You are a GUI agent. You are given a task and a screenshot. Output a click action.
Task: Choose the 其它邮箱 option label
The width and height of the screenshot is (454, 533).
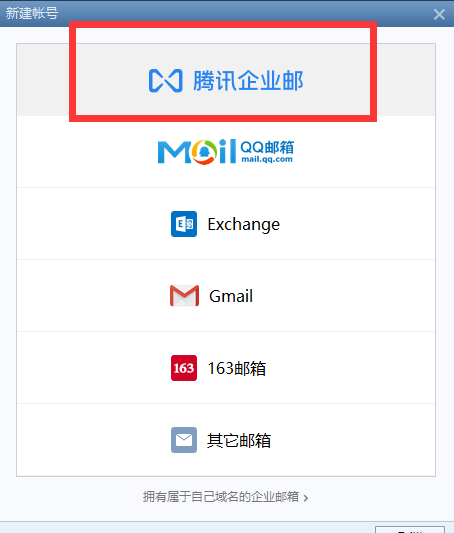pyautogui.click(x=239, y=440)
